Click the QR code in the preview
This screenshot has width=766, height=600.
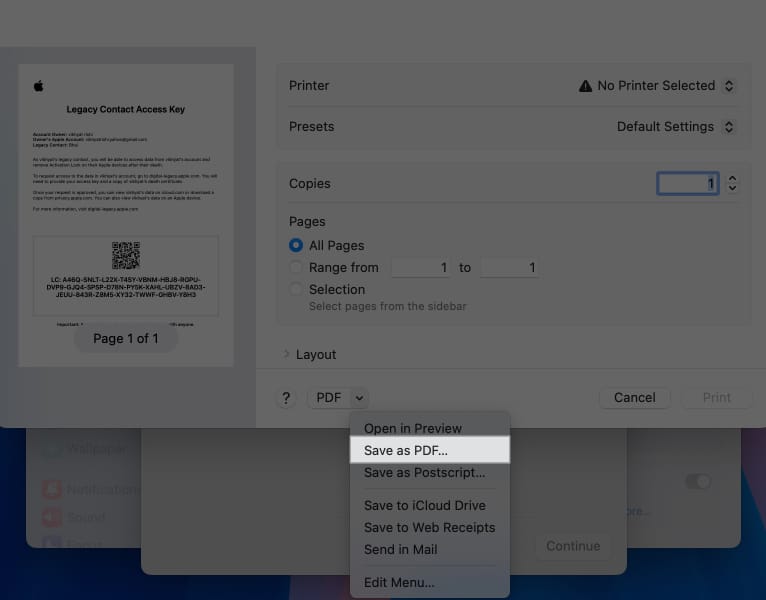point(126,255)
